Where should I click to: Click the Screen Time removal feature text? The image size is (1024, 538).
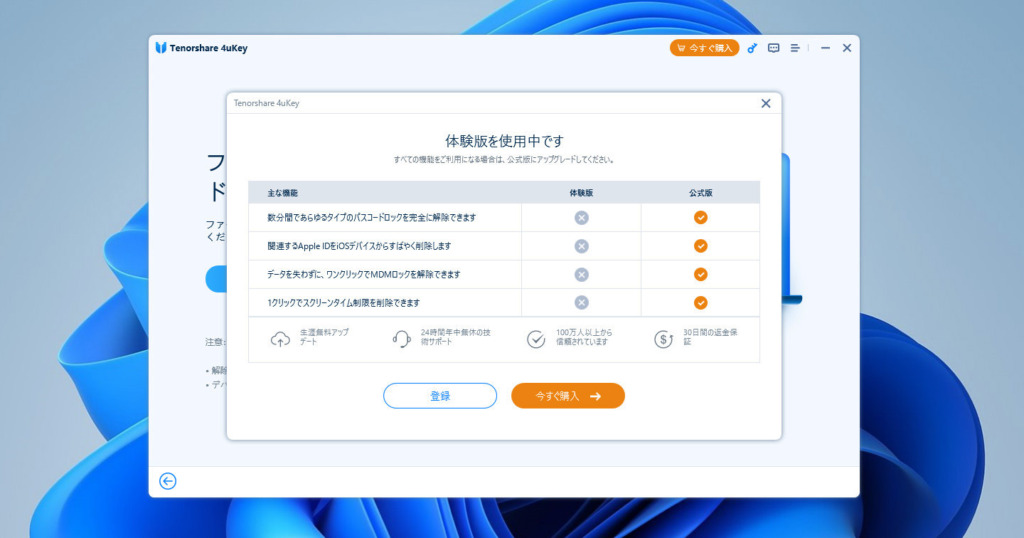(x=344, y=303)
